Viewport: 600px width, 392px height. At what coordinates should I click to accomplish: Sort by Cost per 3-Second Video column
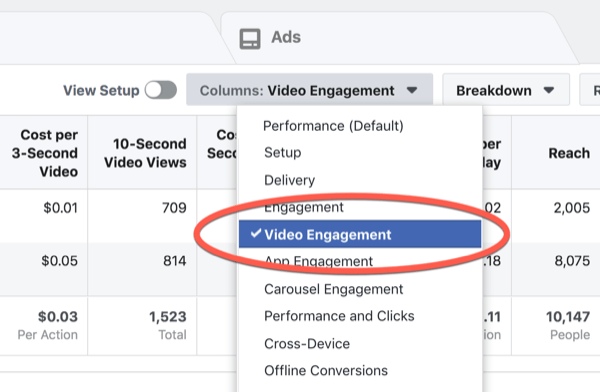(x=45, y=153)
